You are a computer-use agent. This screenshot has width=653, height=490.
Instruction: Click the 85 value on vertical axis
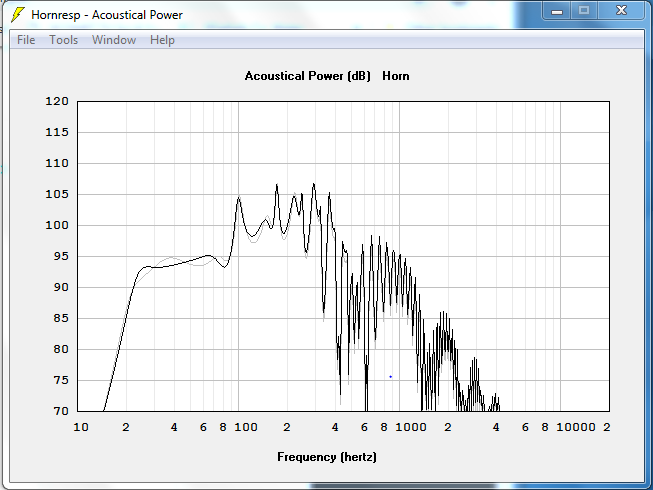coord(61,318)
